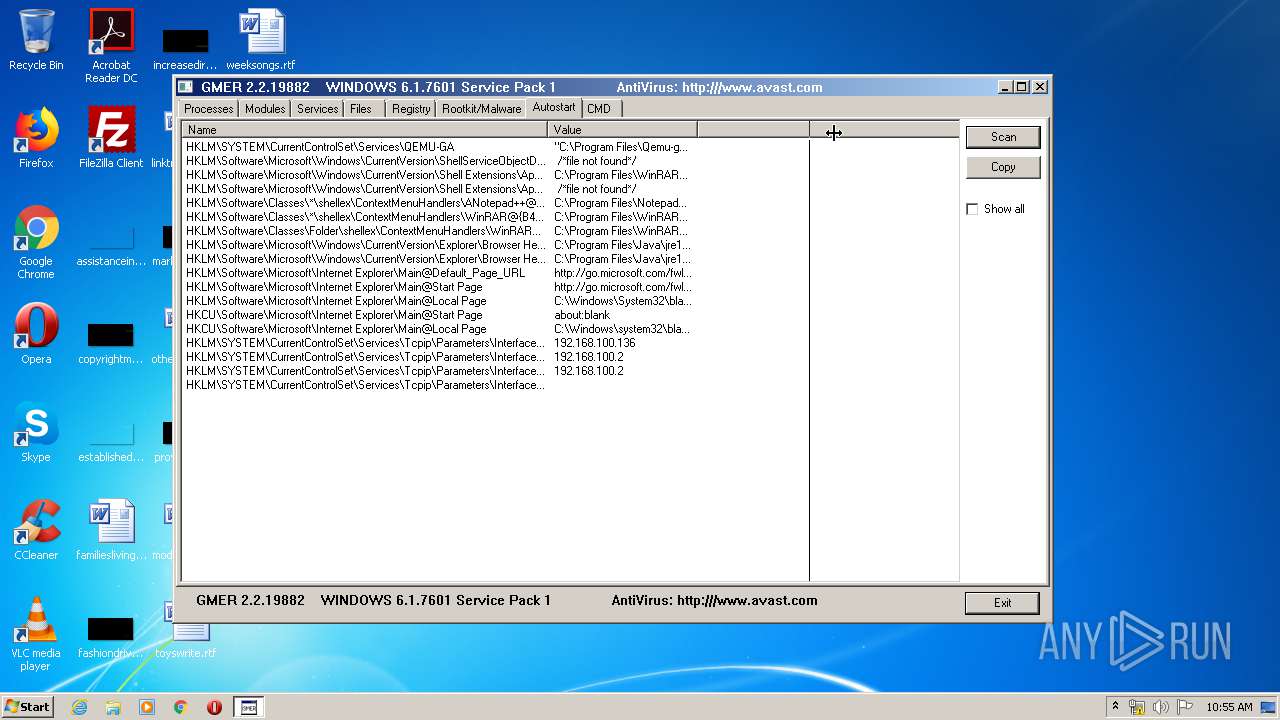Open FileZilla Client desktop shortcut
The height and width of the screenshot is (720, 1280).
pos(111,138)
